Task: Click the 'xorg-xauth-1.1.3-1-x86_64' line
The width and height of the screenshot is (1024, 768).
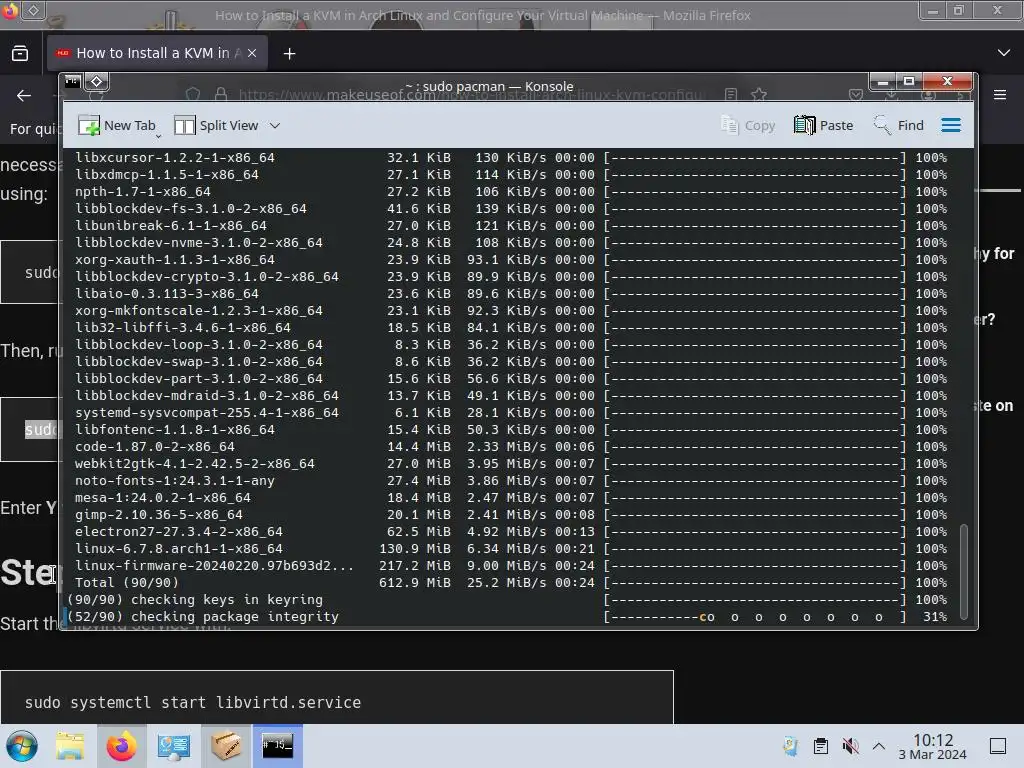Action: (511, 259)
